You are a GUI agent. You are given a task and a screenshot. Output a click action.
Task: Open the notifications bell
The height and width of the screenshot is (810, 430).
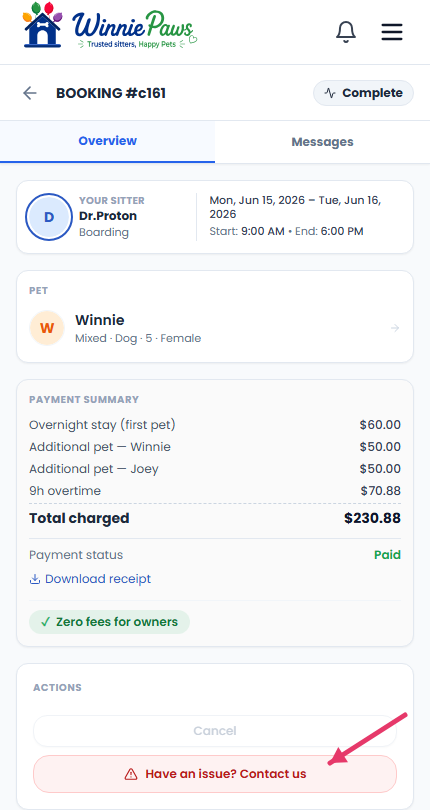point(346,32)
